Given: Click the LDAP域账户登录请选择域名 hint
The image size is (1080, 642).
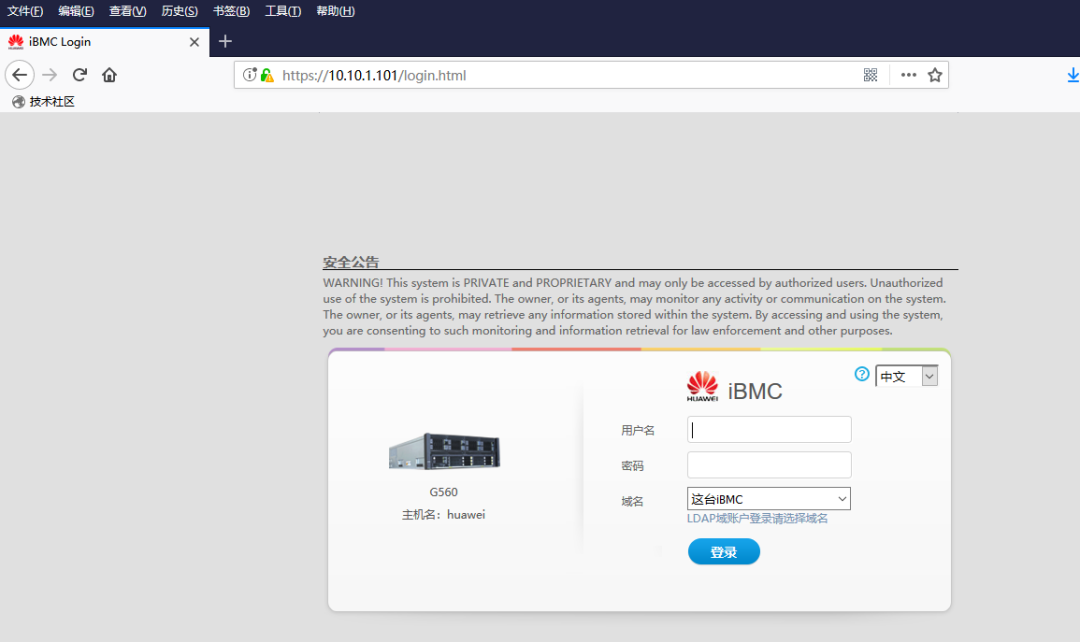Looking at the screenshot, I should click(x=757, y=519).
